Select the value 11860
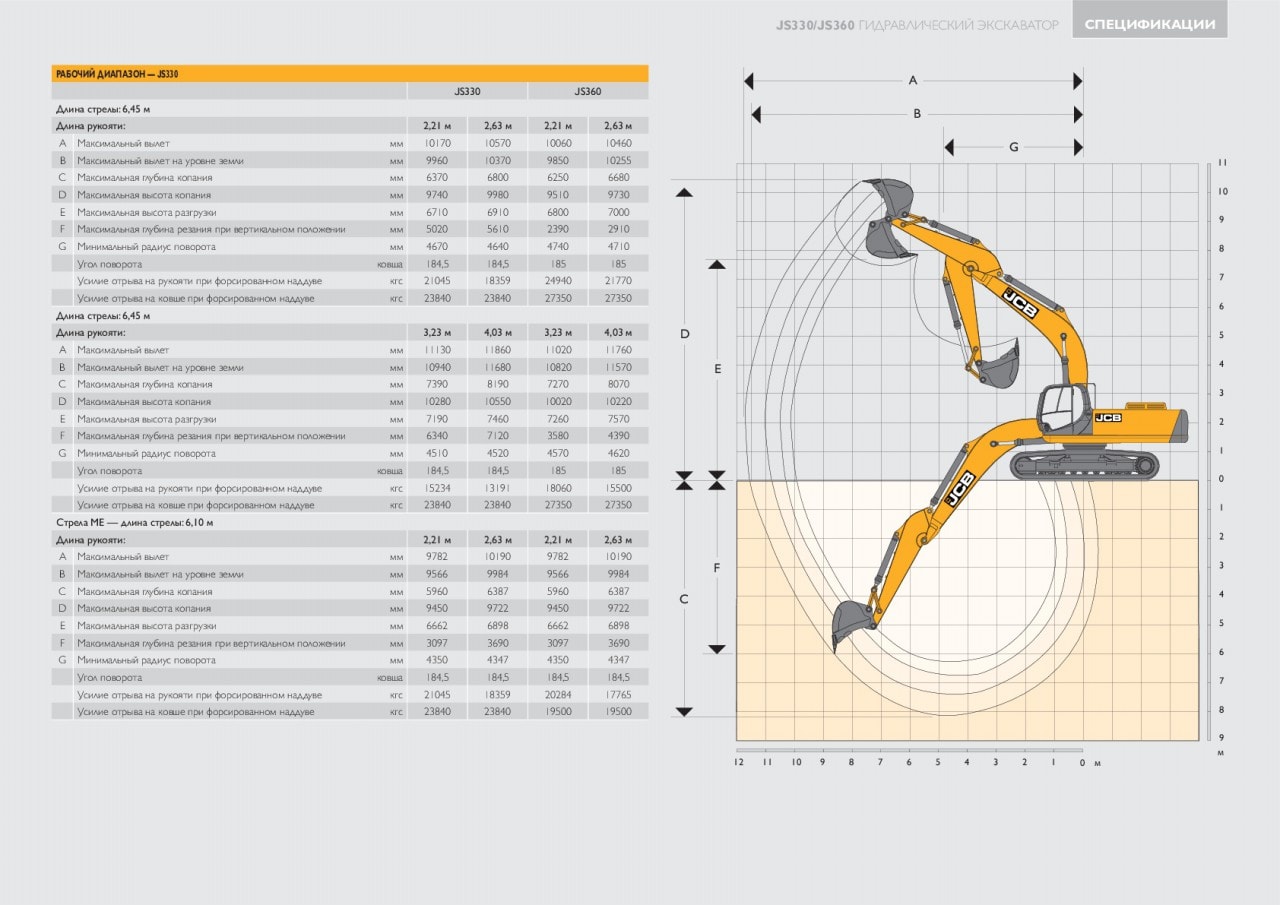 coord(497,350)
